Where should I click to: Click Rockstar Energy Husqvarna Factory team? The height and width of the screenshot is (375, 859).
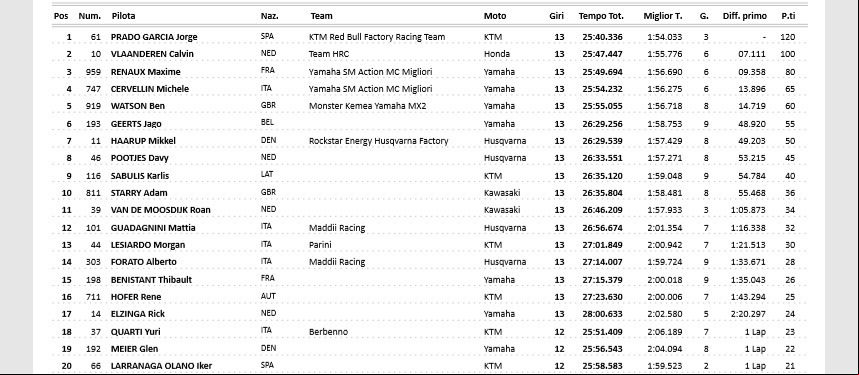point(379,141)
